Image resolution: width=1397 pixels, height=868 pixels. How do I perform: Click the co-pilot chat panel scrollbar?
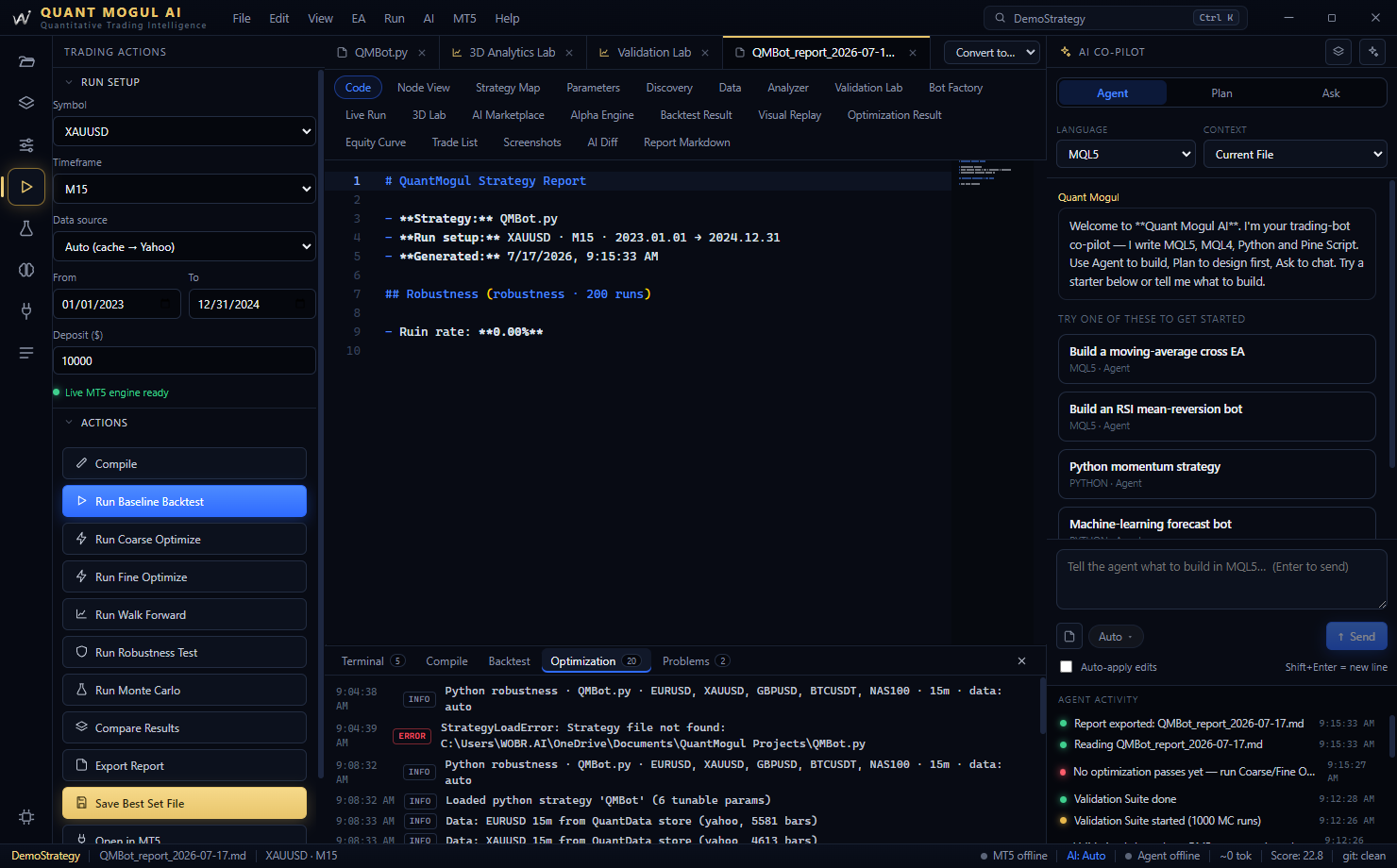point(1391,324)
